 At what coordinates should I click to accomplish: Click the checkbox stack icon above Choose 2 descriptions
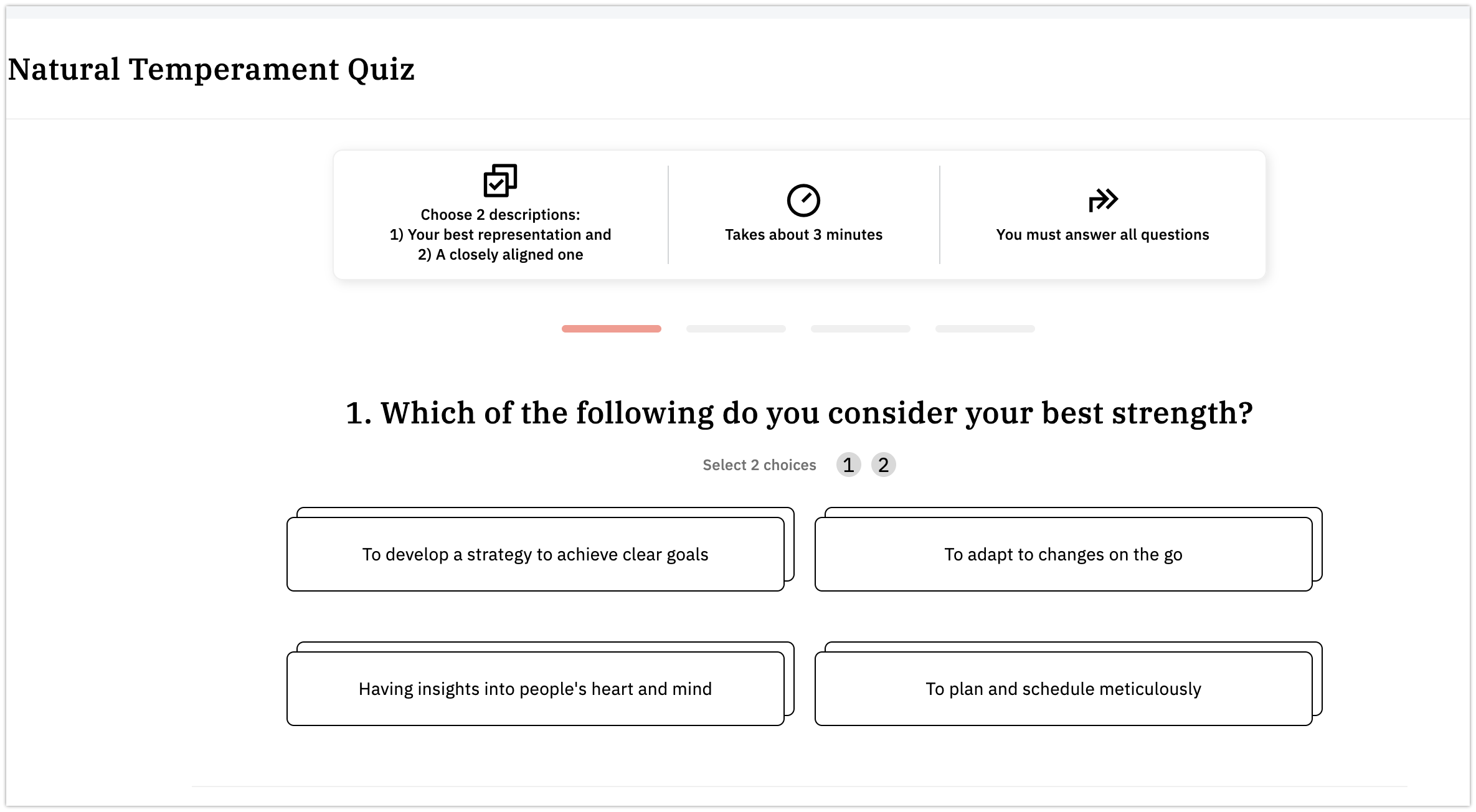tap(500, 181)
